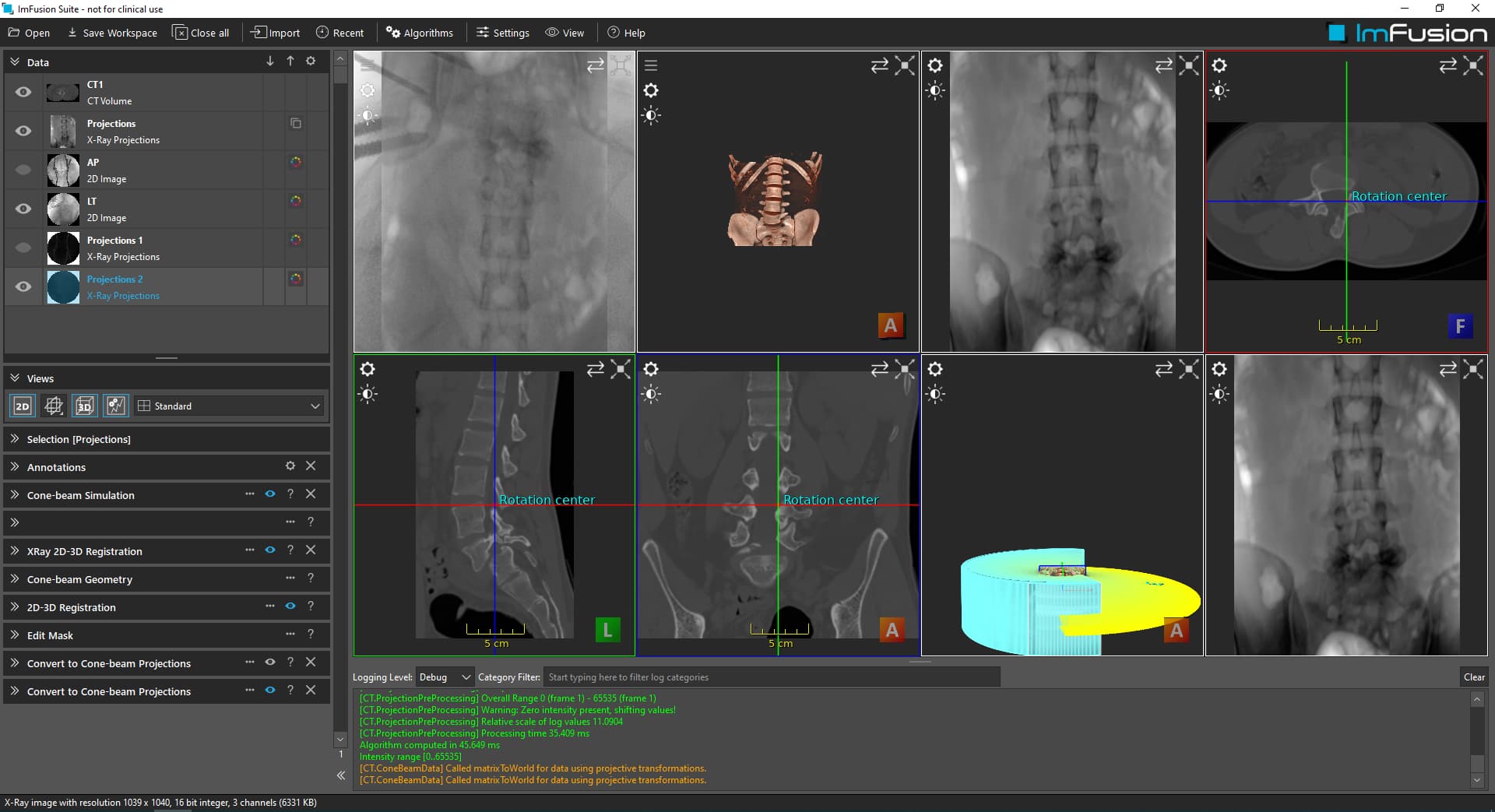Click the duplicate icon next to Projections dataset
This screenshot has height=812, width=1495.
pos(295,123)
